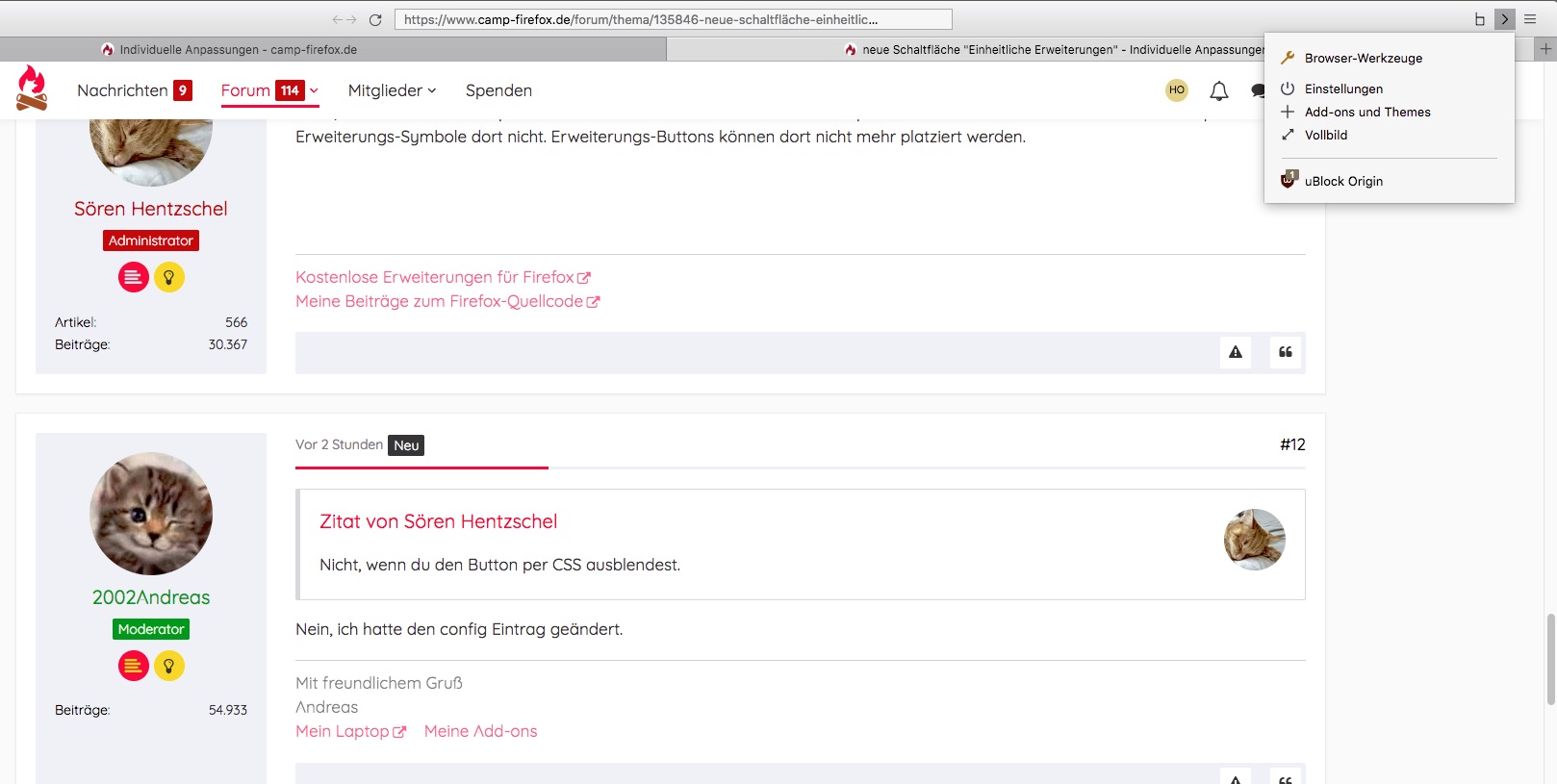
Task: Switch to the 'Individuelle Anpassungen - camp-firefox.de' tab
Action: coord(333,49)
